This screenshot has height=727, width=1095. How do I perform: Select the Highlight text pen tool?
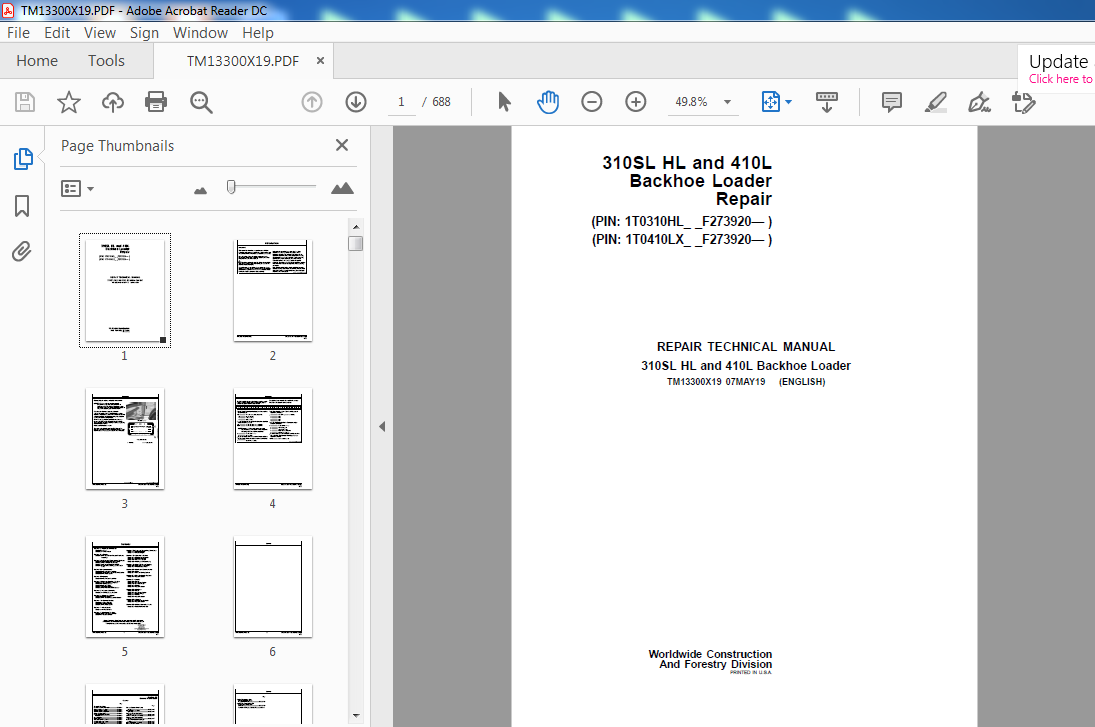(936, 102)
